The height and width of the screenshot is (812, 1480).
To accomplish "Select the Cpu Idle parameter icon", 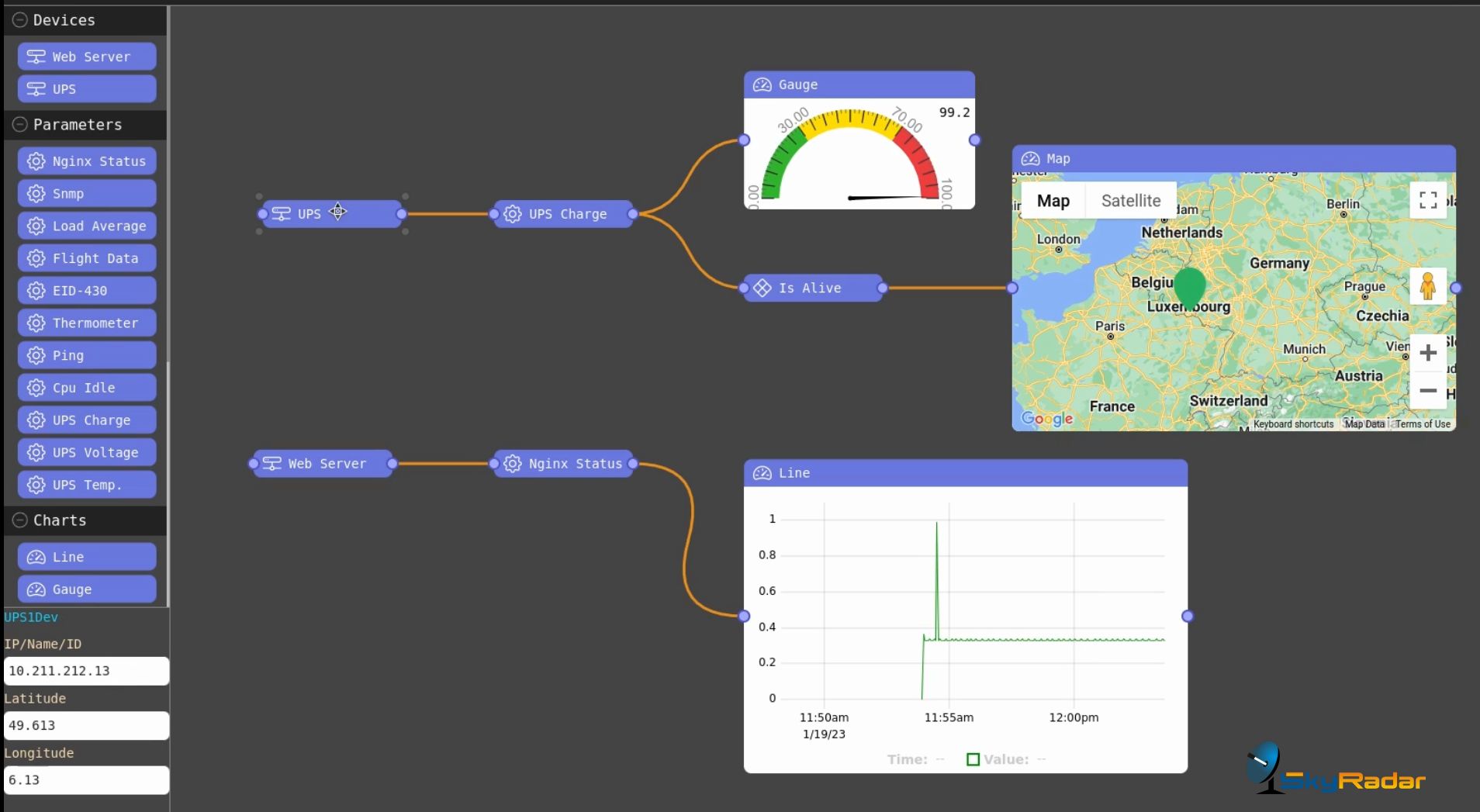I will pos(36,387).
